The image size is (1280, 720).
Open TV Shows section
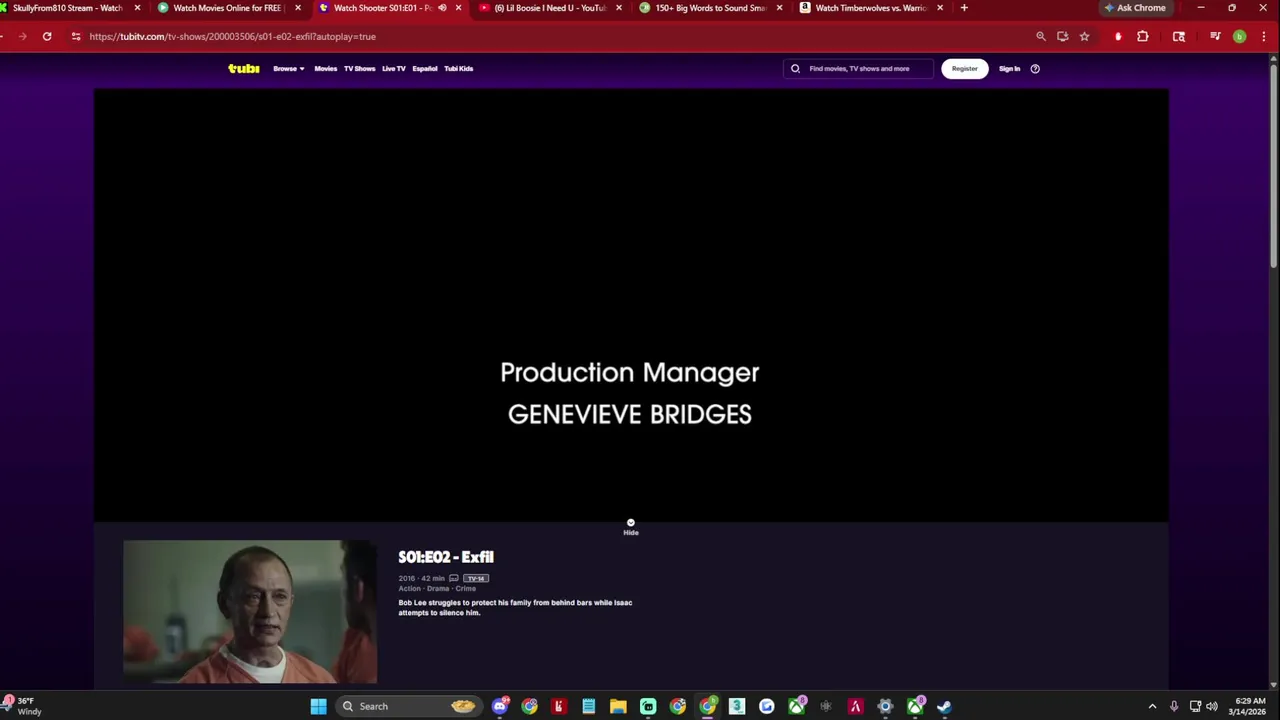(359, 68)
